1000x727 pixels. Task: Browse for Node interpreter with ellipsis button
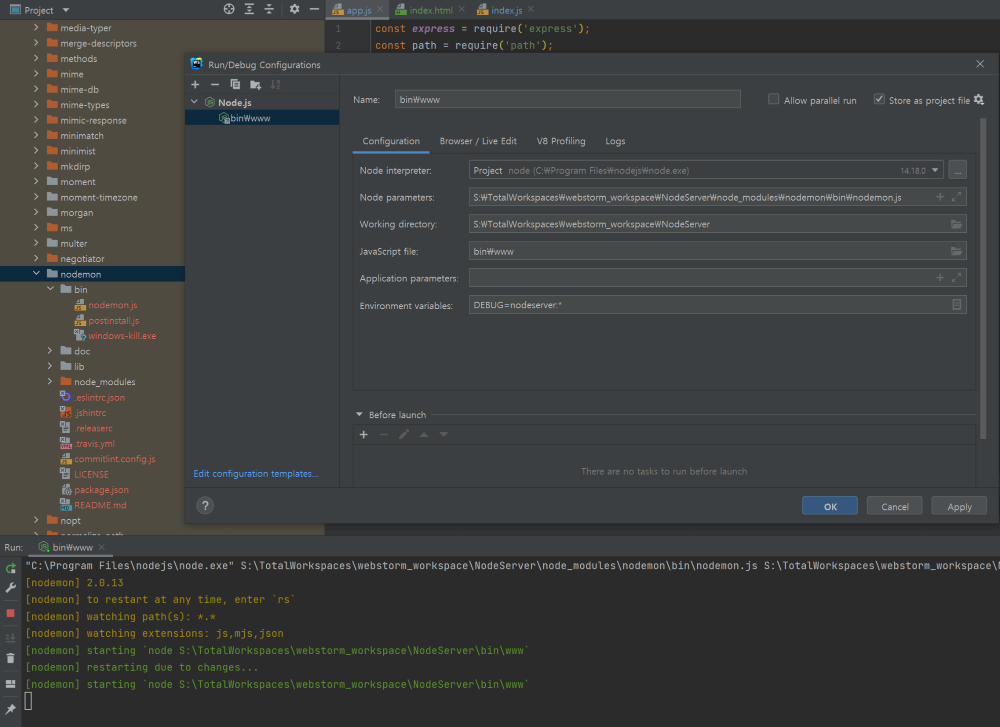coord(957,170)
